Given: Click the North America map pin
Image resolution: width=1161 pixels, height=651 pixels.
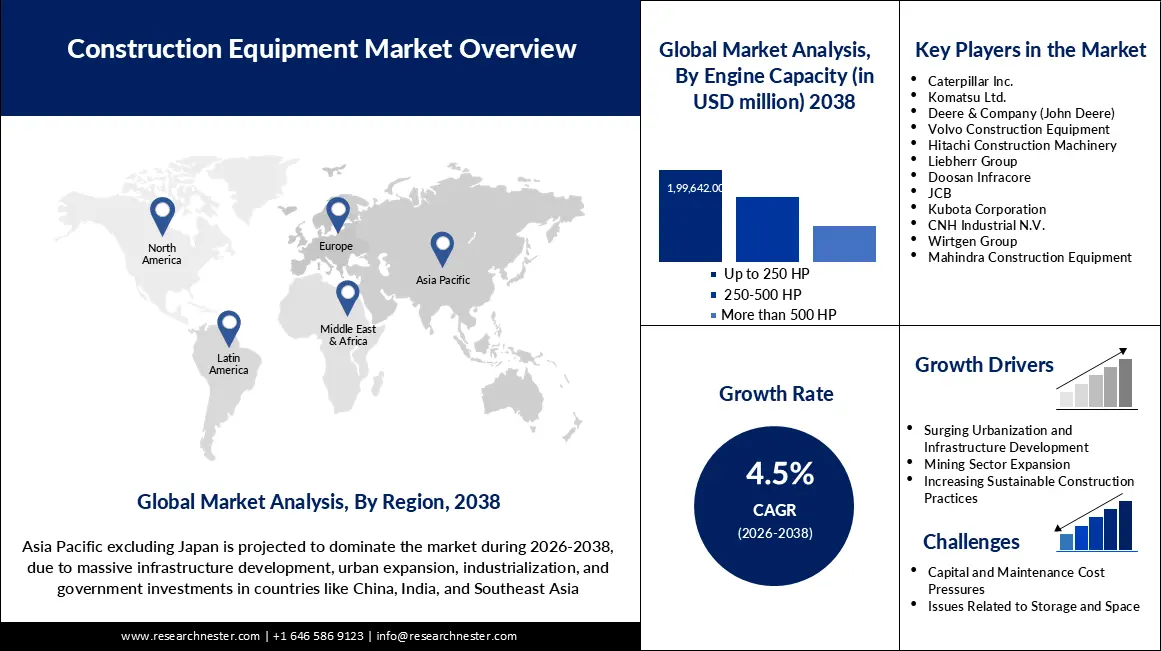Looking at the screenshot, I should [x=162, y=216].
